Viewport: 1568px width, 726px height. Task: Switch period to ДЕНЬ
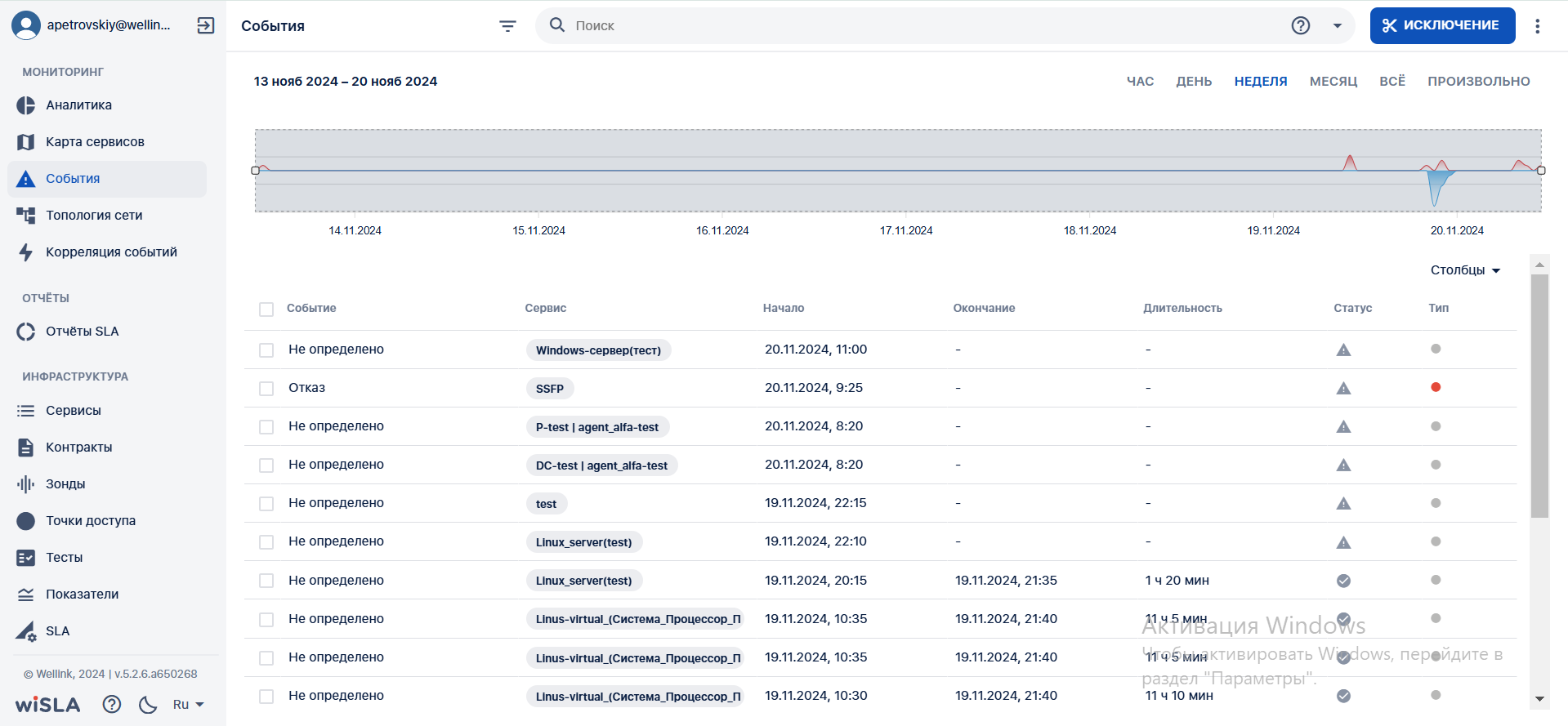1194,82
